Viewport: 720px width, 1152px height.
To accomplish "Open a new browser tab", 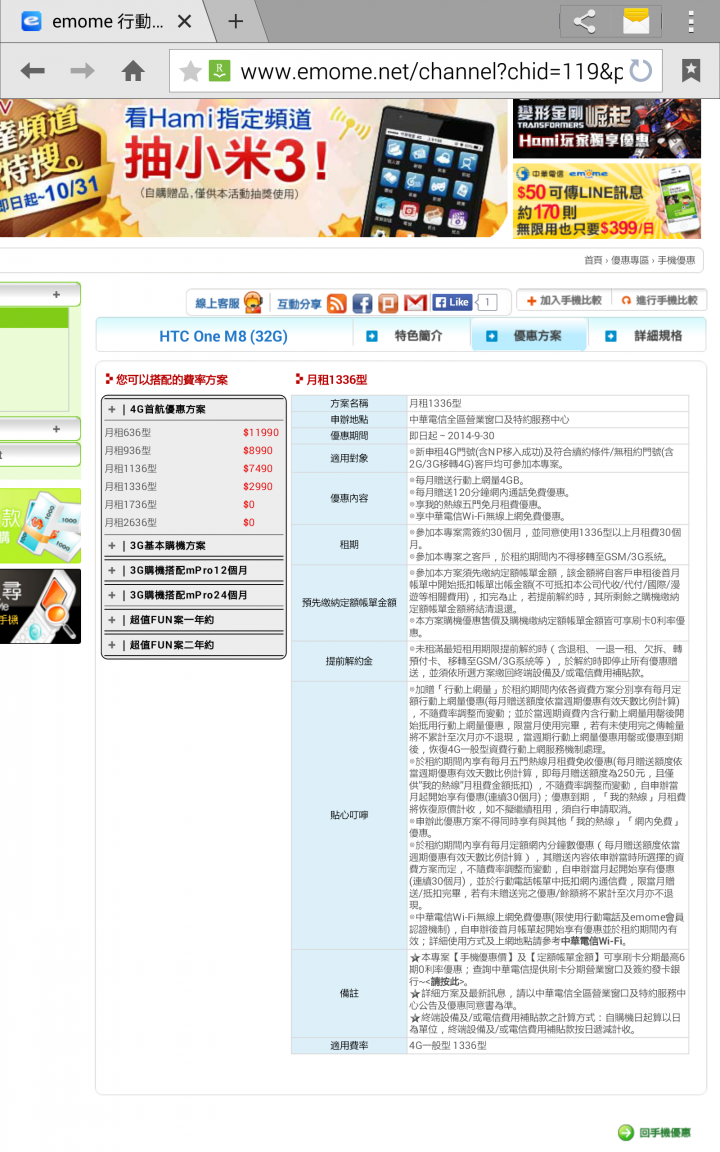I will 235,21.
